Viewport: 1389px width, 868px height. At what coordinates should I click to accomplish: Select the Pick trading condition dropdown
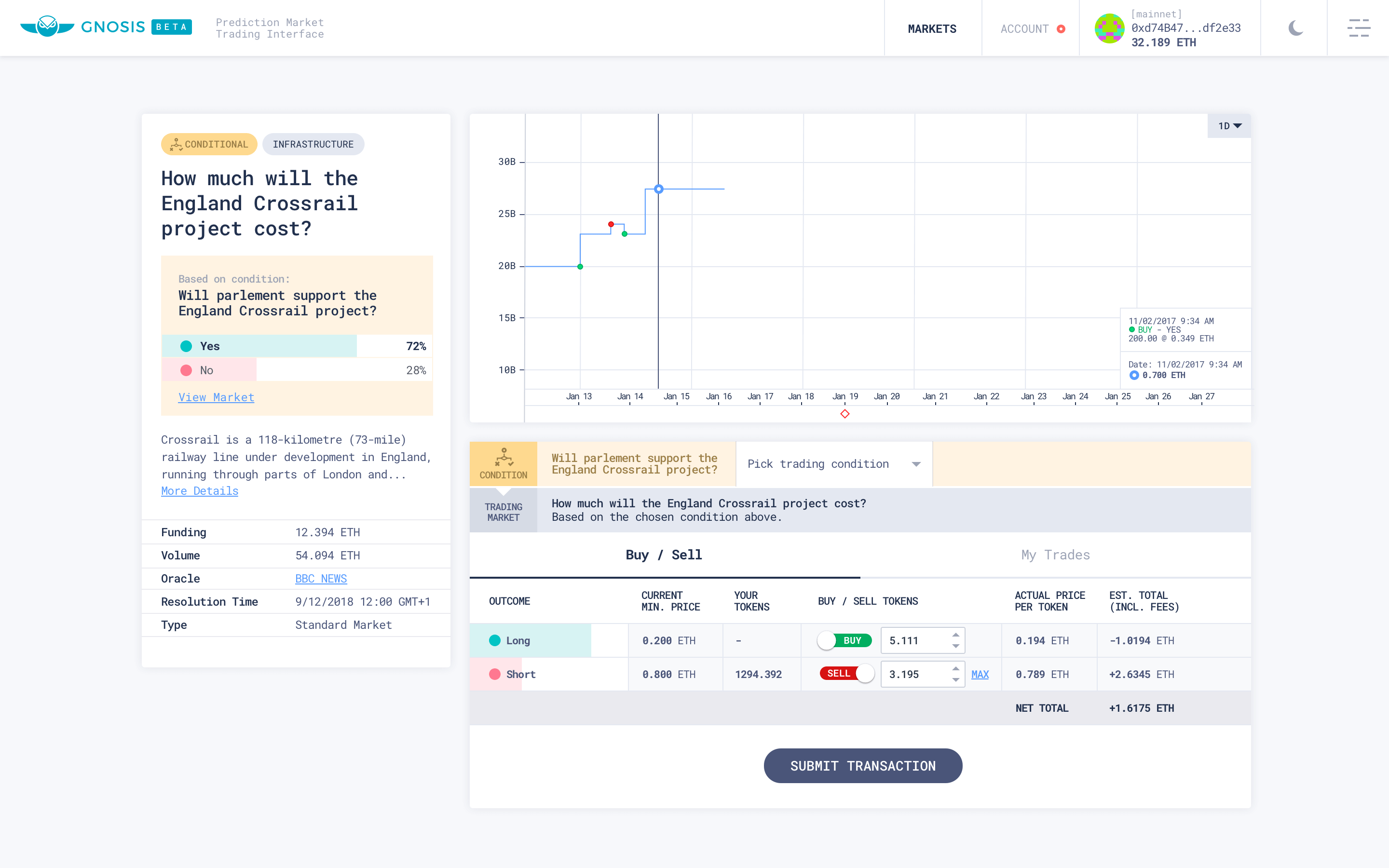(834, 464)
